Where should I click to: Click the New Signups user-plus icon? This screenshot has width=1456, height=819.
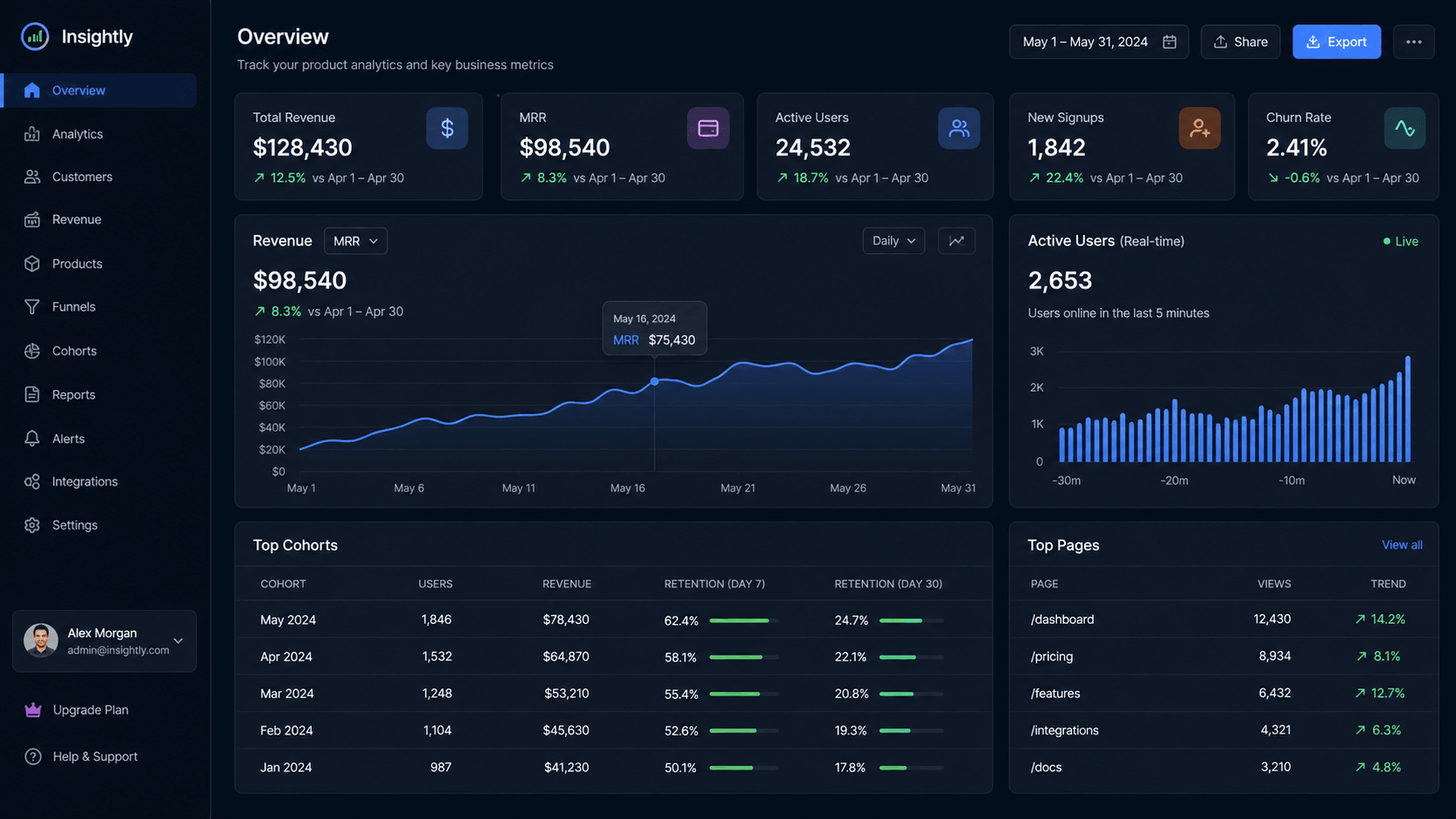(x=1199, y=128)
